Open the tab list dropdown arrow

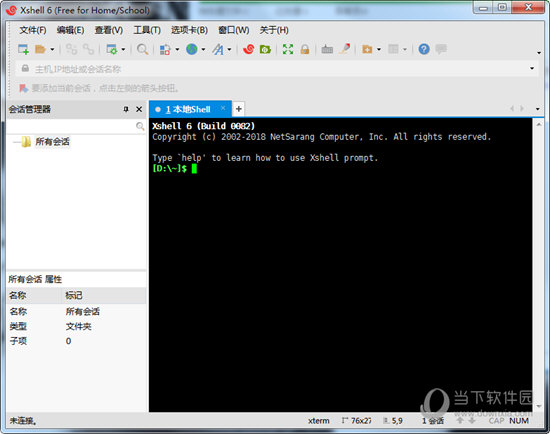pos(538,109)
